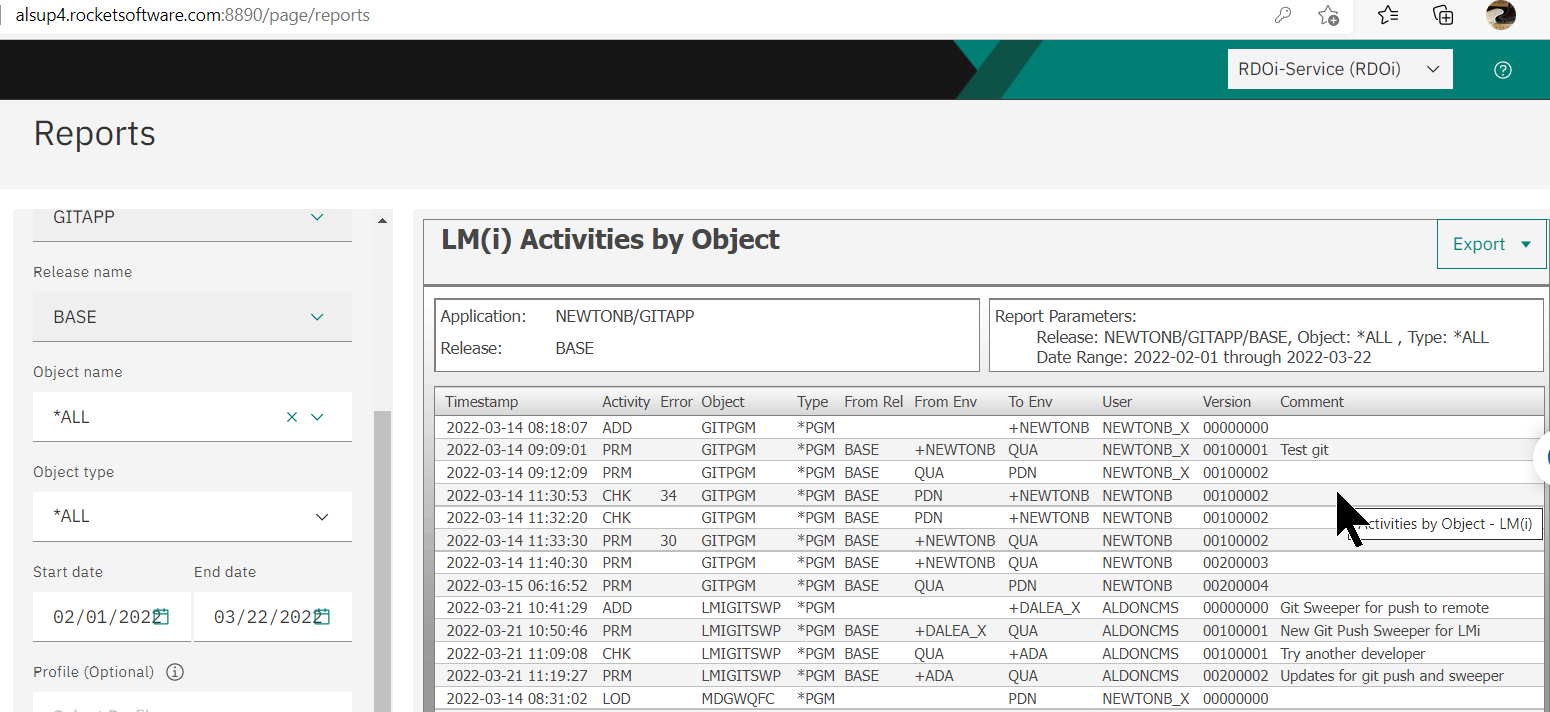Open the Object type dropdown
This screenshot has height=712, width=1550.
[321, 517]
